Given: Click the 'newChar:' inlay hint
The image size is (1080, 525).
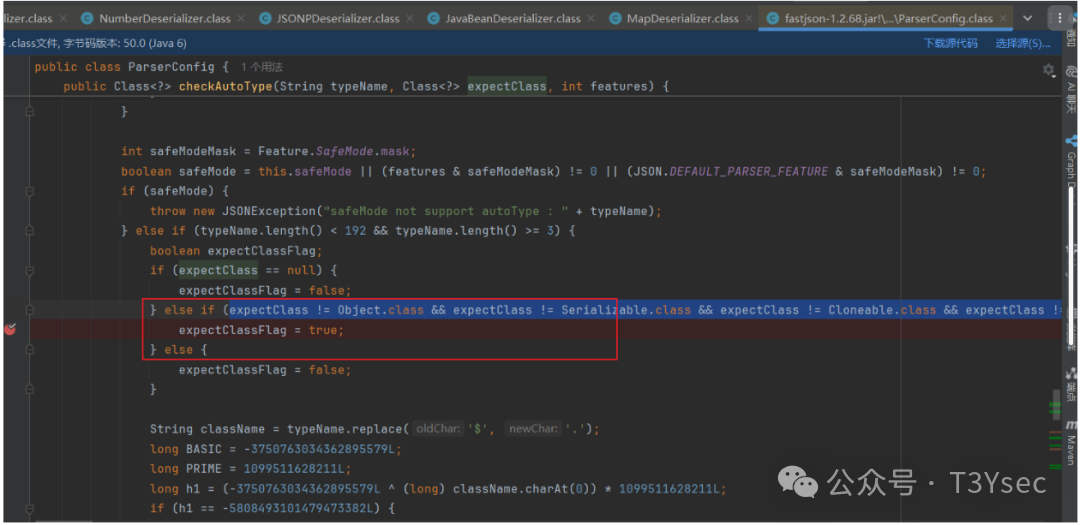Looking at the screenshot, I should point(533,429).
